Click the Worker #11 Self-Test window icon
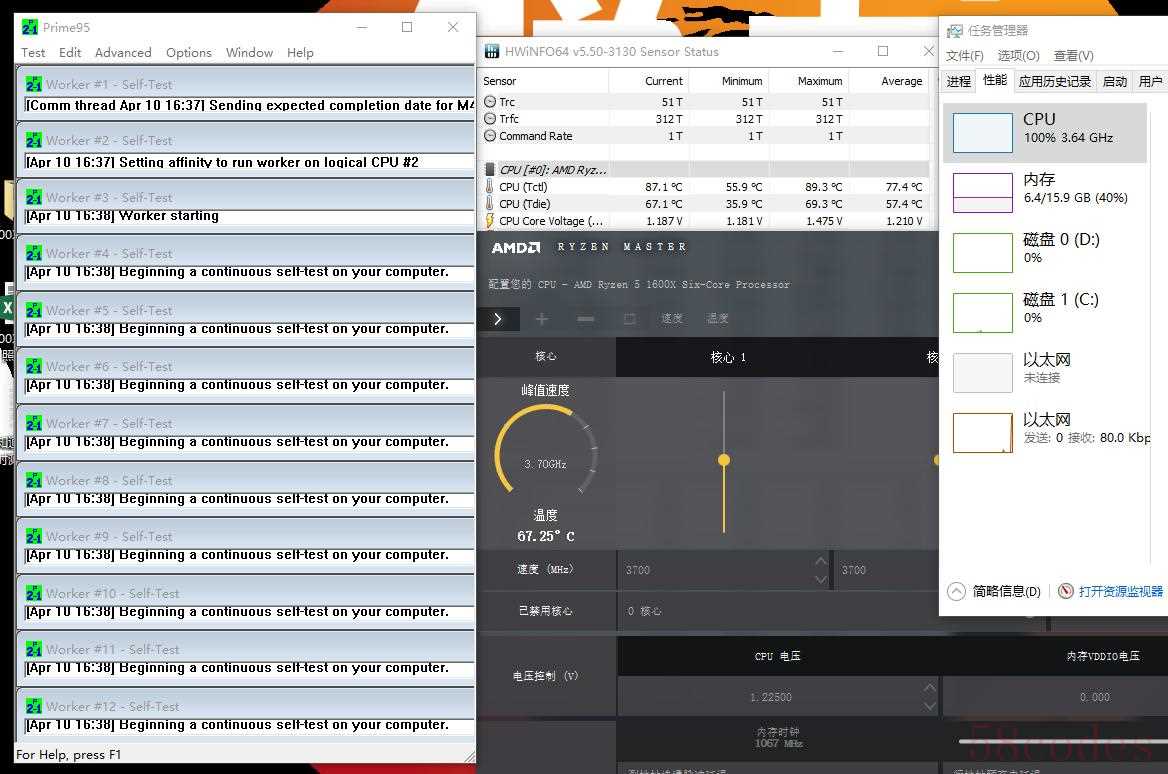Image resolution: width=1168 pixels, height=774 pixels. point(34,650)
